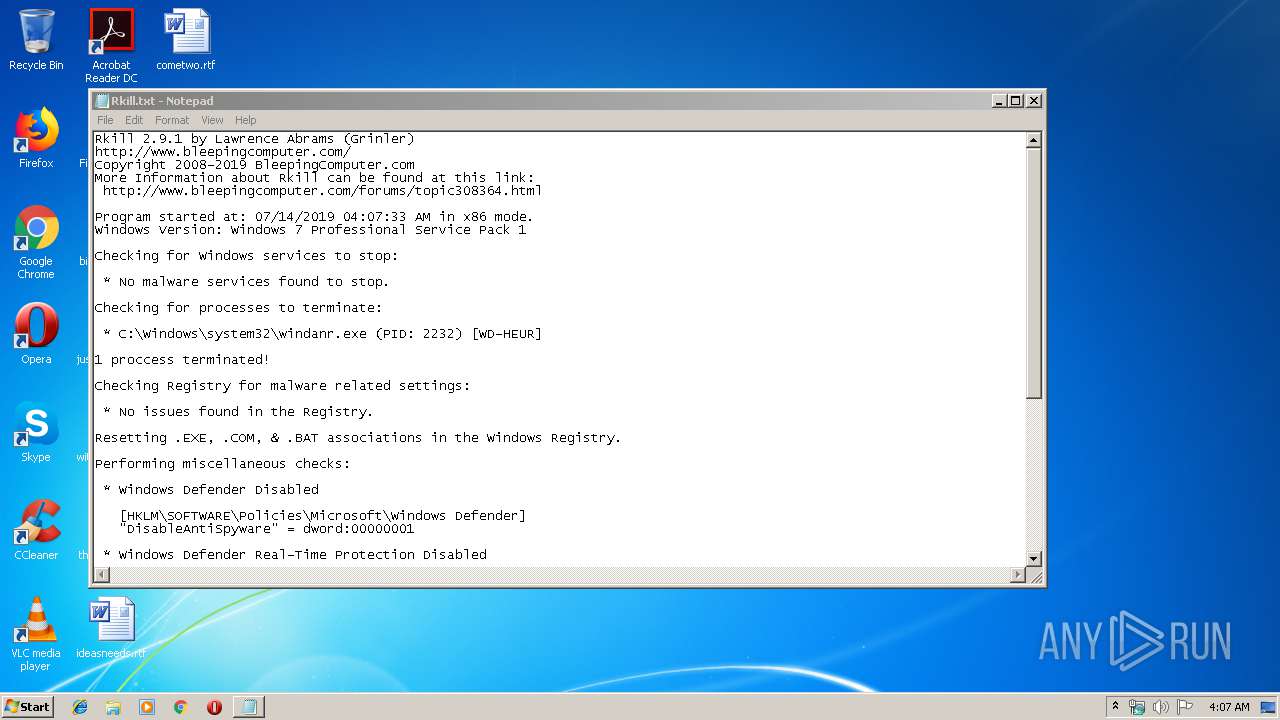Launch Opera from the desktop shortcut
The width and height of the screenshot is (1280, 720).
click(x=36, y=334)
